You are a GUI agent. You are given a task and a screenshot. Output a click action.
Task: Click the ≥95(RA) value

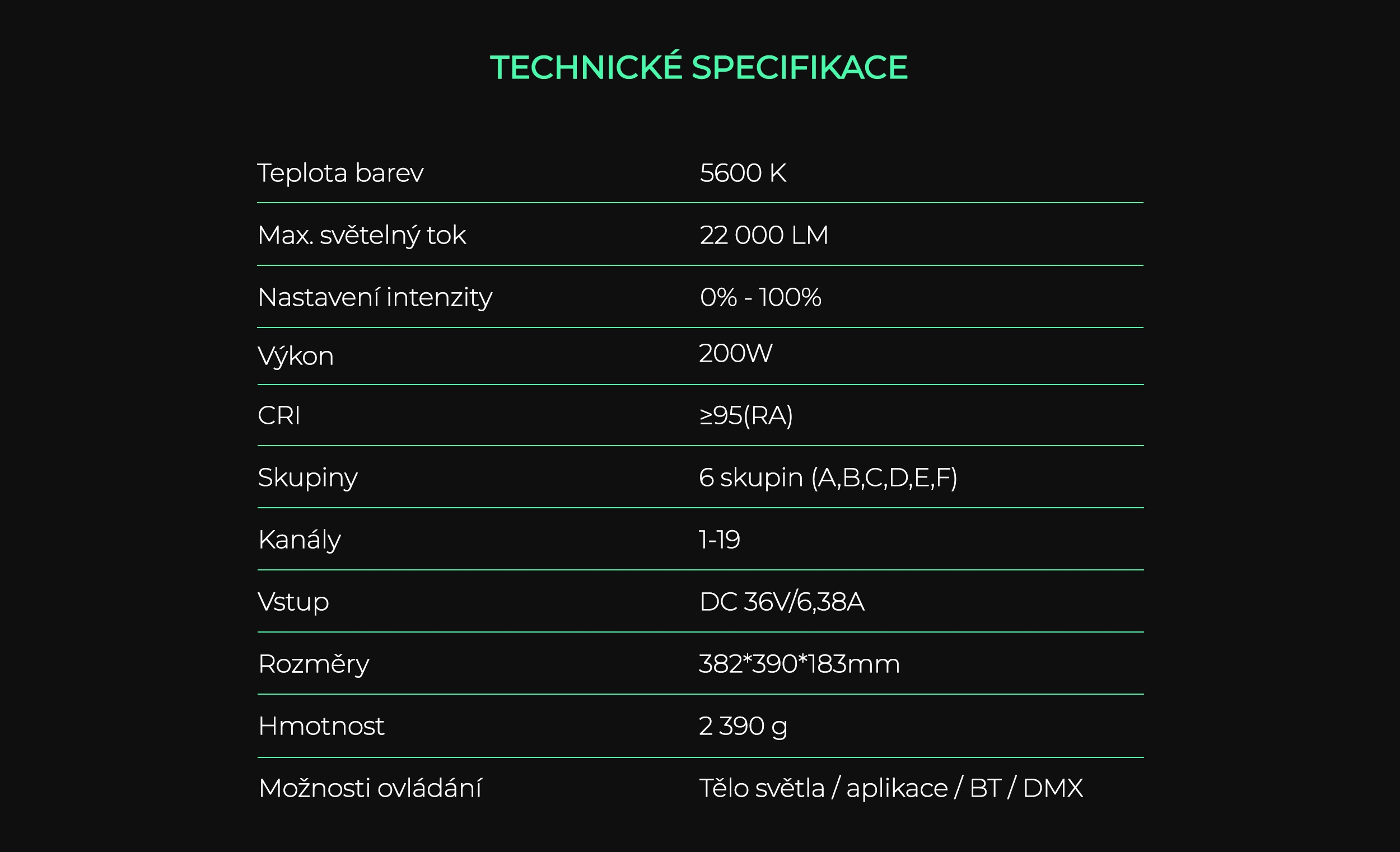pos(745,416)
